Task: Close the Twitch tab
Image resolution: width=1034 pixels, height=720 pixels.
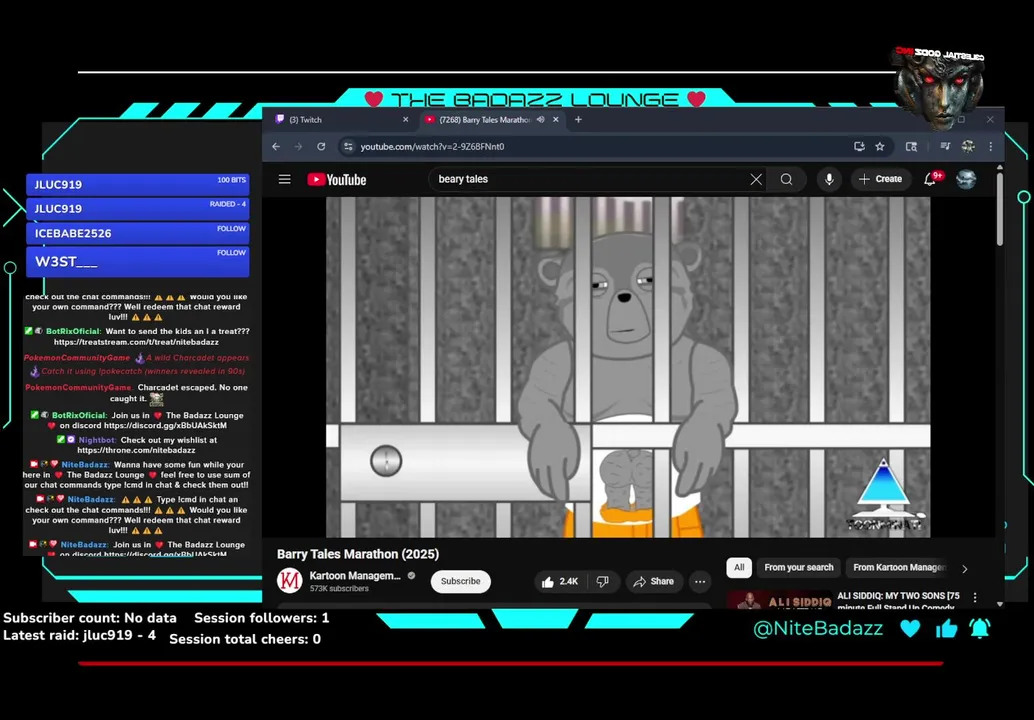Action: click(406, 119)
